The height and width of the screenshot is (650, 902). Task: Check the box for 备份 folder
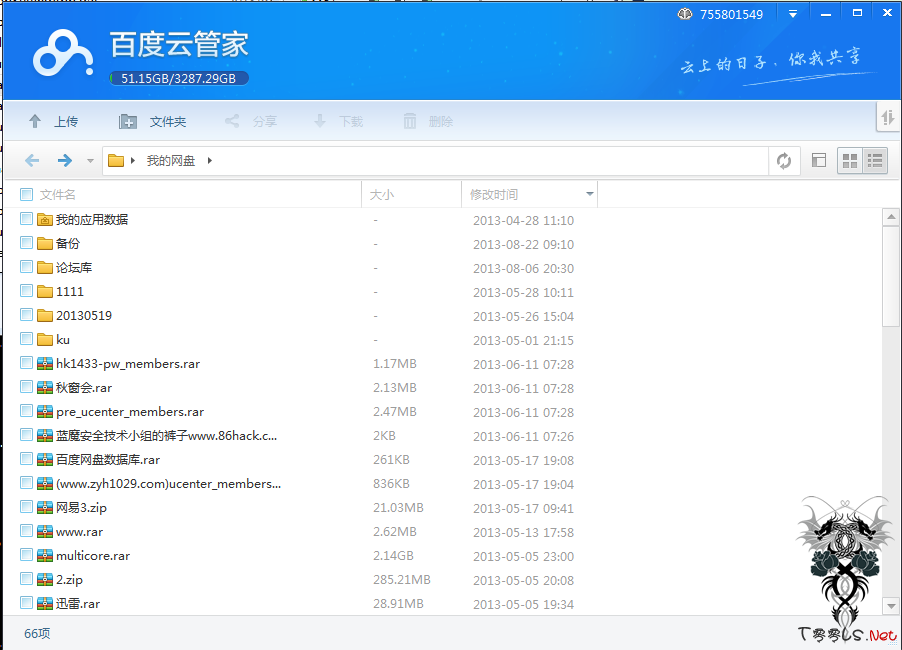pos(26,243)
